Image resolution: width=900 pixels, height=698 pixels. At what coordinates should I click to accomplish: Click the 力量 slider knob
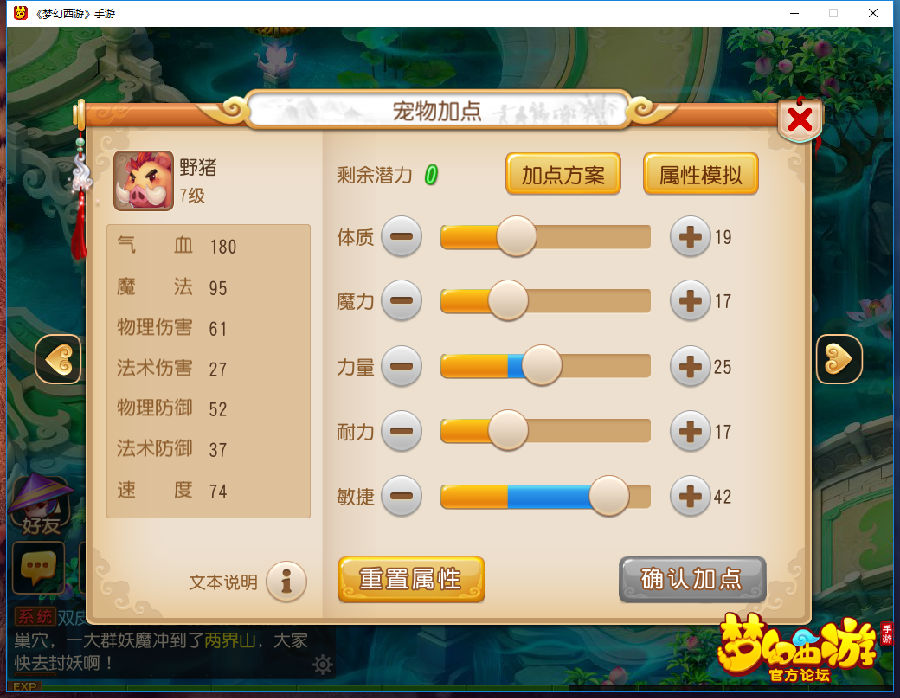click(541, 366)
